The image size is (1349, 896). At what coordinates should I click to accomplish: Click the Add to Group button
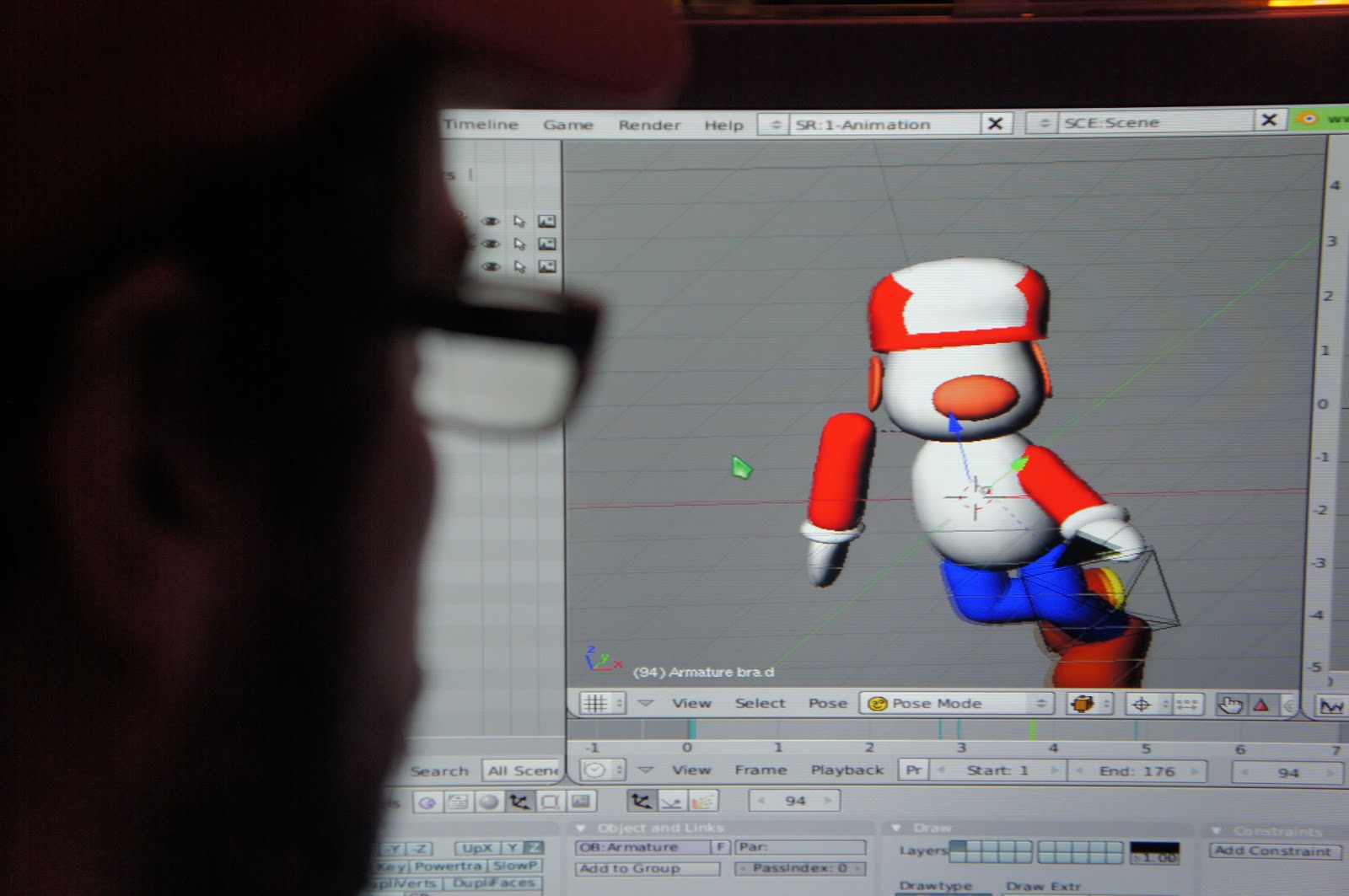648,868
